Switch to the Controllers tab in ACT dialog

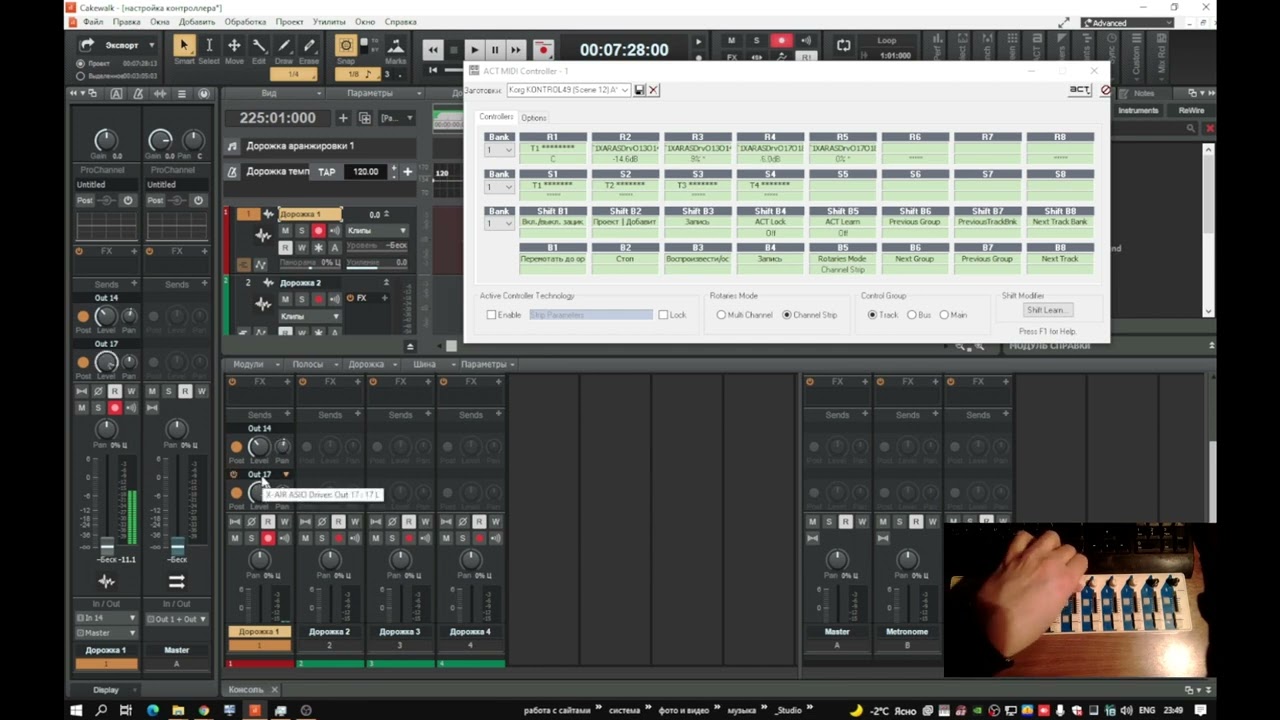496,117
